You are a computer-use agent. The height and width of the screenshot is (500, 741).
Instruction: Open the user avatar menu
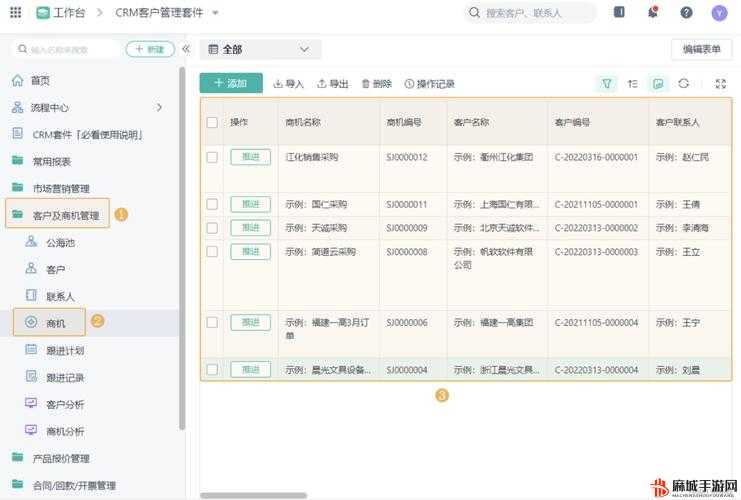[719, 13]
